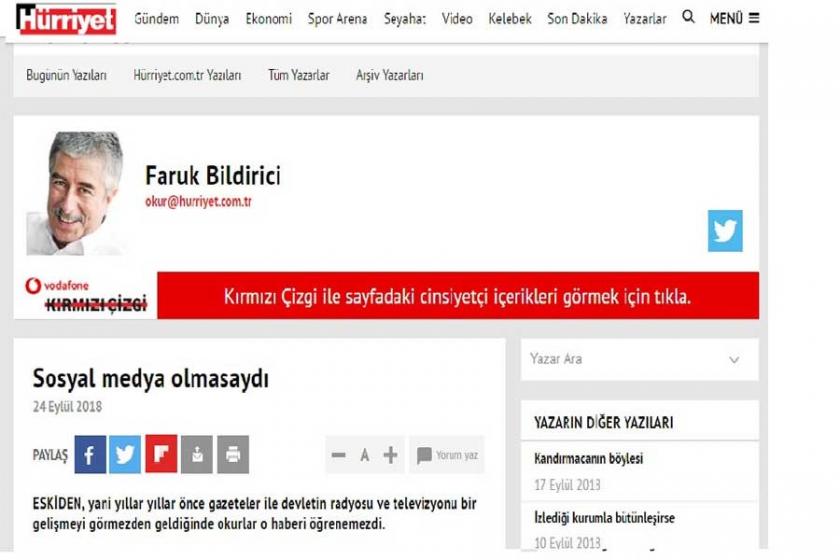Click Yorum yaz comment button
The width and height of the screenshot is (840, 560).
click(x=447, y=455)
